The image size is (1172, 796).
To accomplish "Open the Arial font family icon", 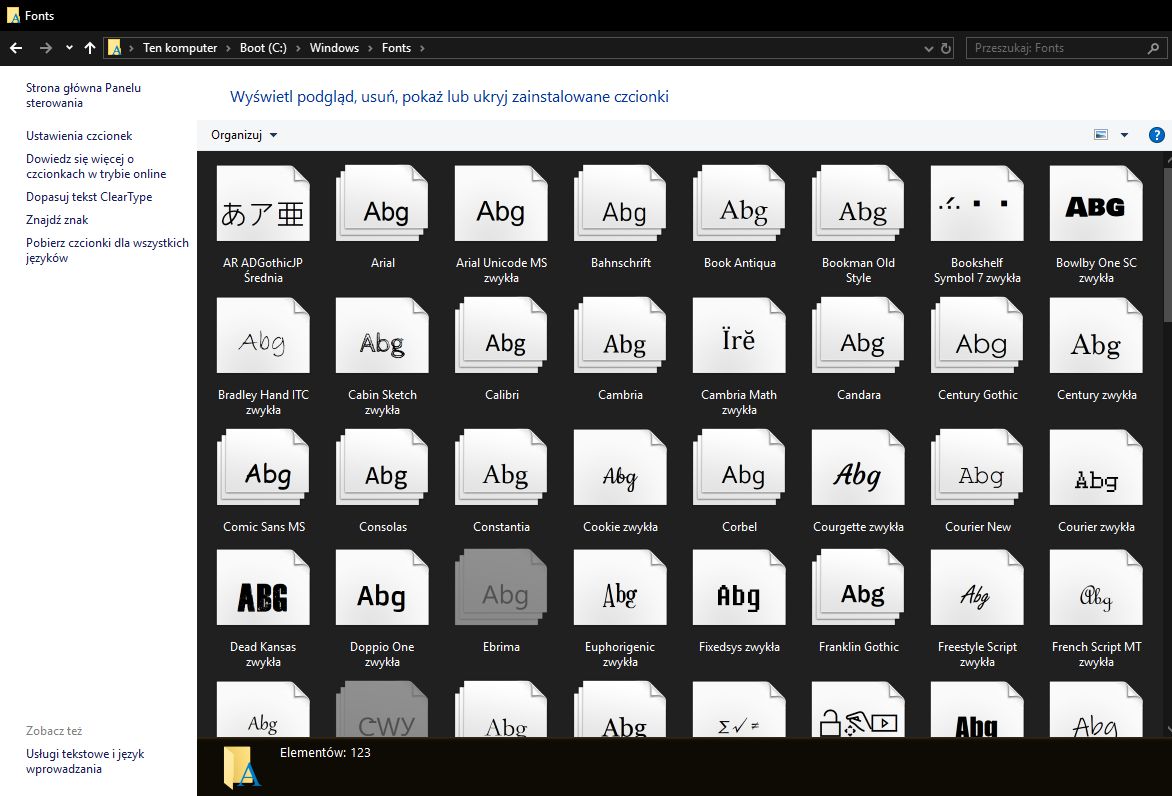I will coord(382,206).
